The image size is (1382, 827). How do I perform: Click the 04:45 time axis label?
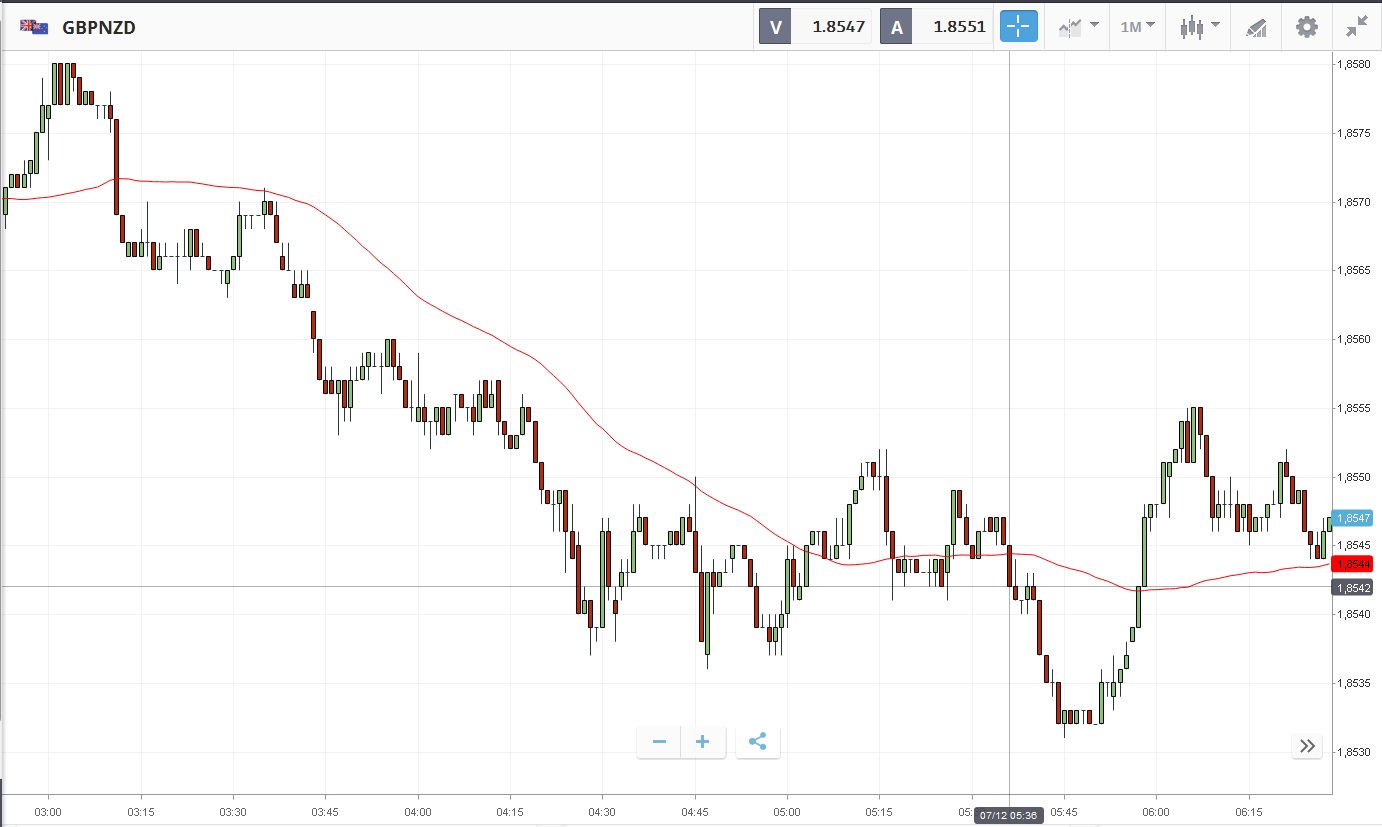tap(695, 813)
